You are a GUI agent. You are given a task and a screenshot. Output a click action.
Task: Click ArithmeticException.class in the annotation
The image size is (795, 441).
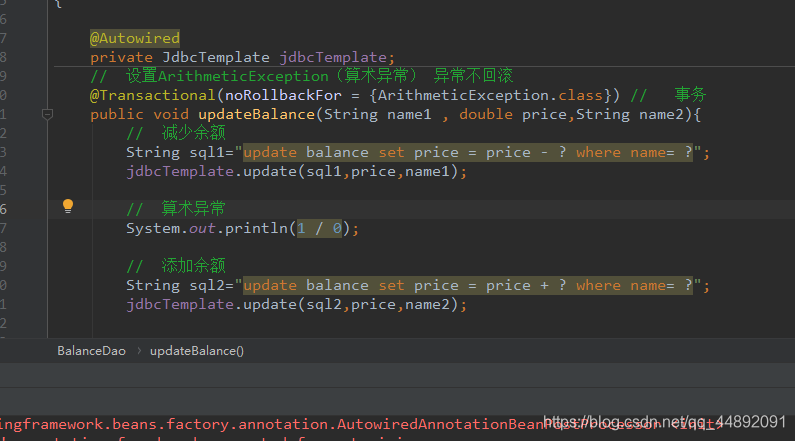tap(490, 95)
